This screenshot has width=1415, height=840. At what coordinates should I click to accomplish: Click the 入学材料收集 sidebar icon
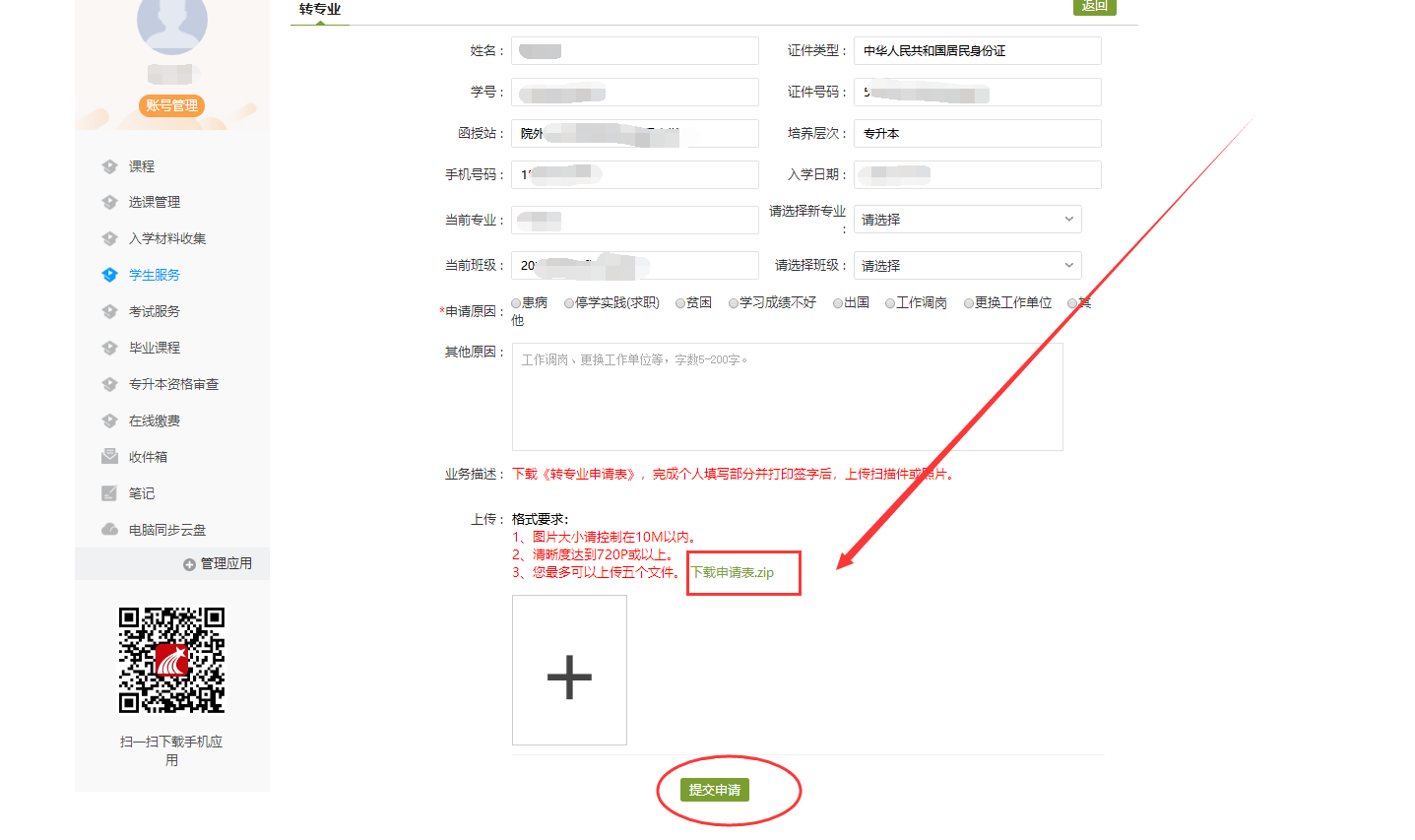[109, 238]
